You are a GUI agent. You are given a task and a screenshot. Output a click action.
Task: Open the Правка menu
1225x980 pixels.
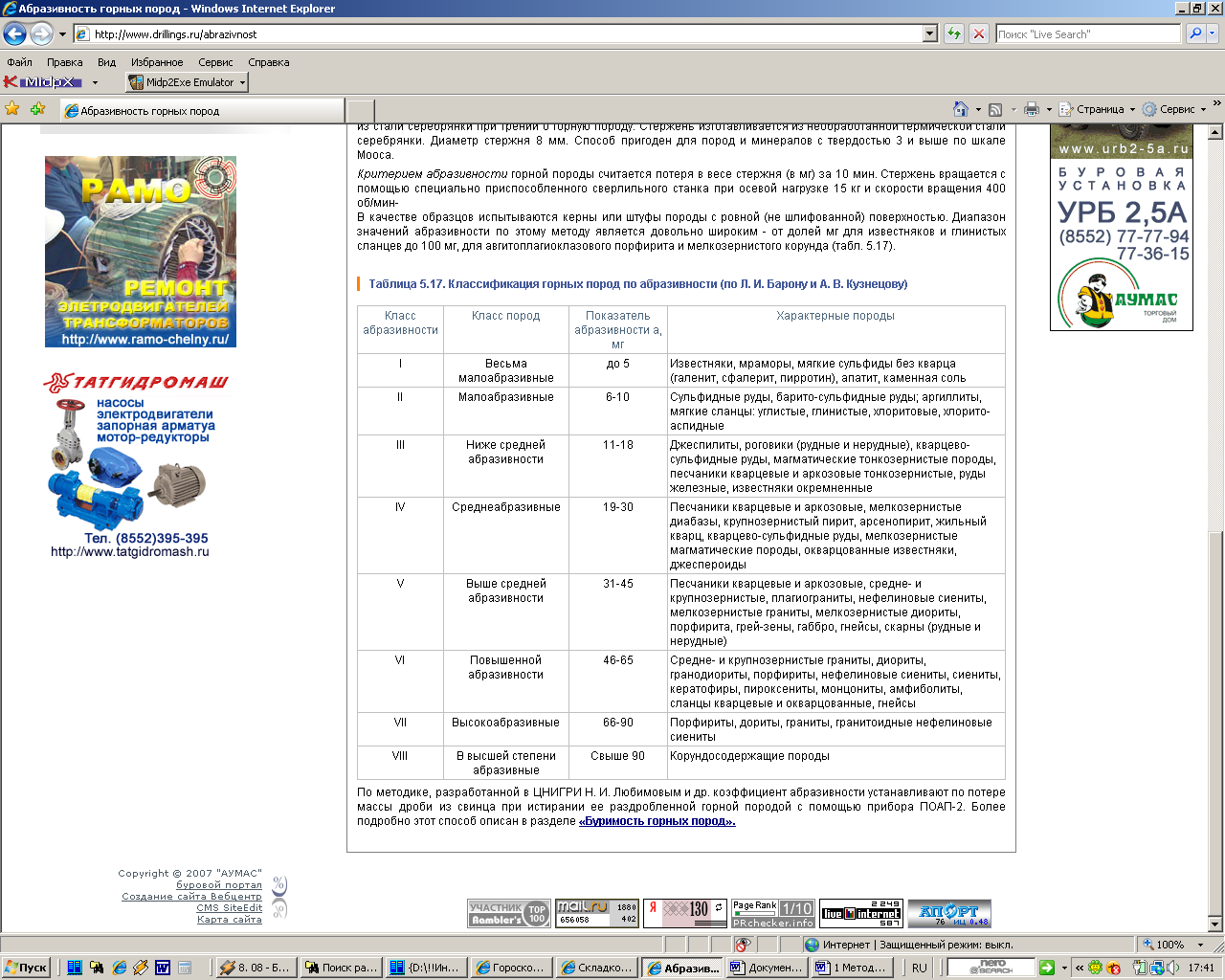point(65,62)
